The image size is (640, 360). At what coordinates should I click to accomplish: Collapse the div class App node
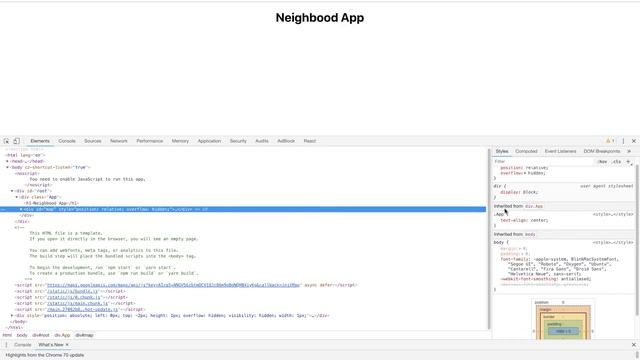(x=17, y=197)
